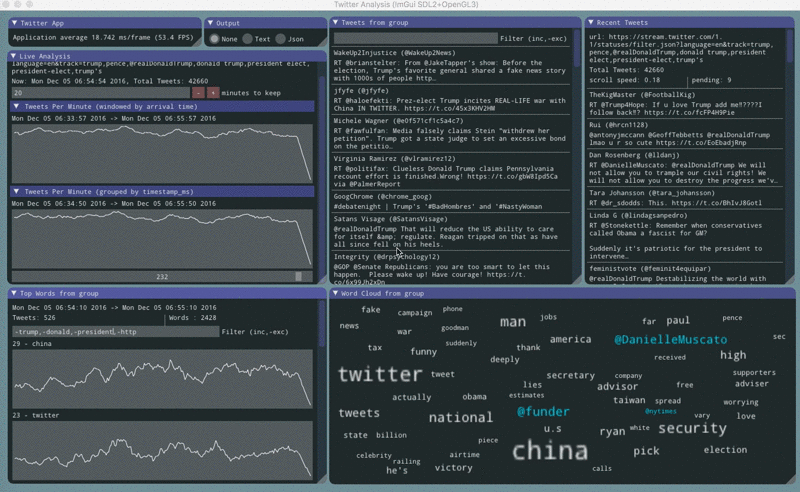800x492 pixels.
Task: Click the resize grip of Recent Tweets panel
Action: click(790, 280)
